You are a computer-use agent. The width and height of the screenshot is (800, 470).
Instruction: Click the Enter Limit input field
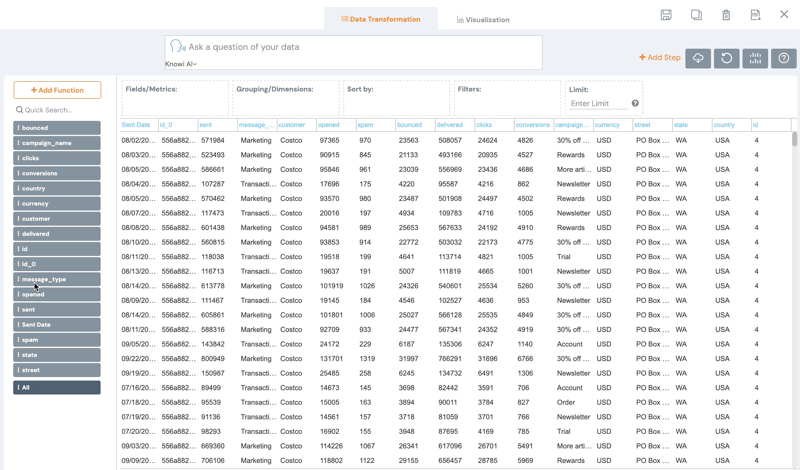pos(597,103)
